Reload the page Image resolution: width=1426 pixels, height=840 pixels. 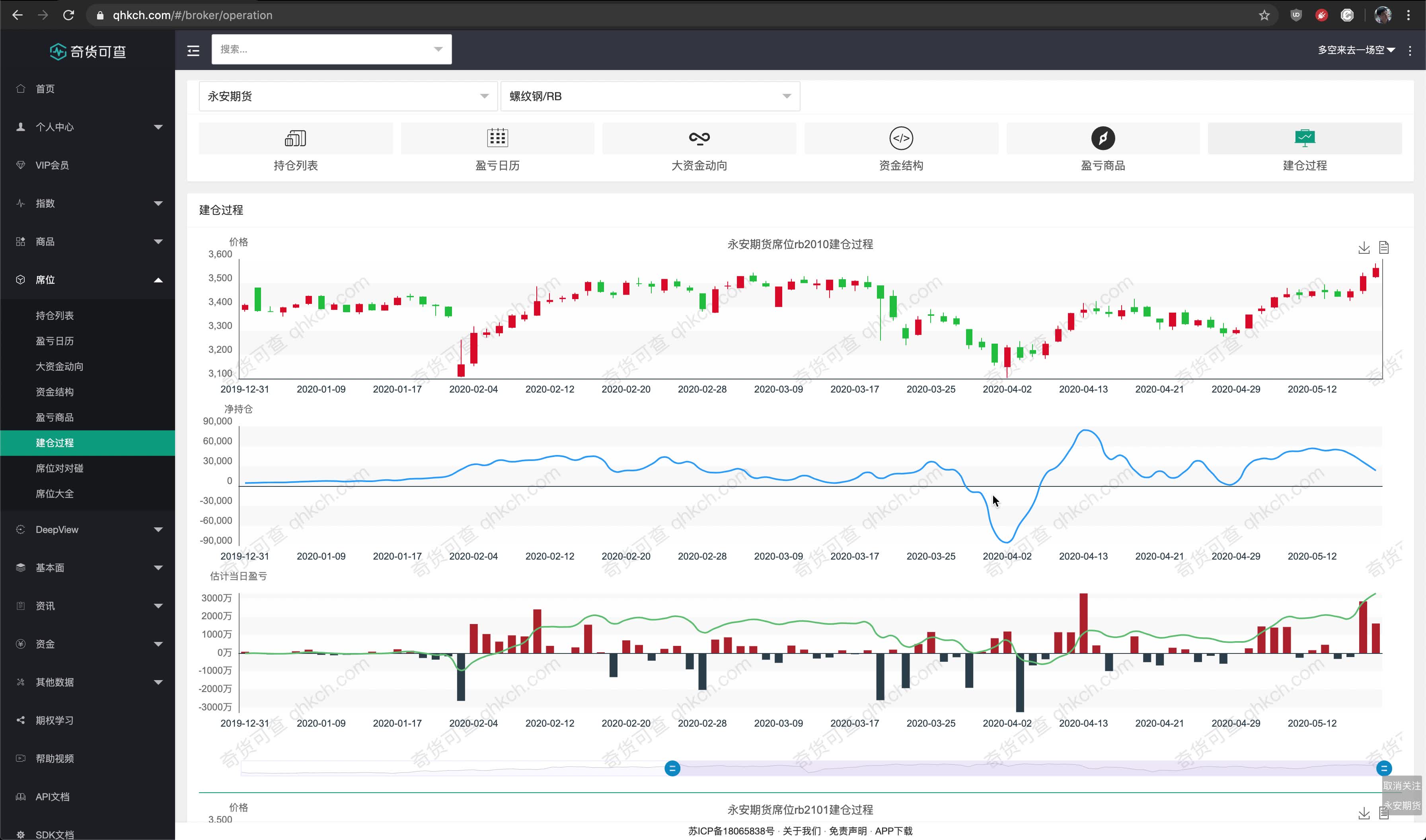click(x=68, y=15)
